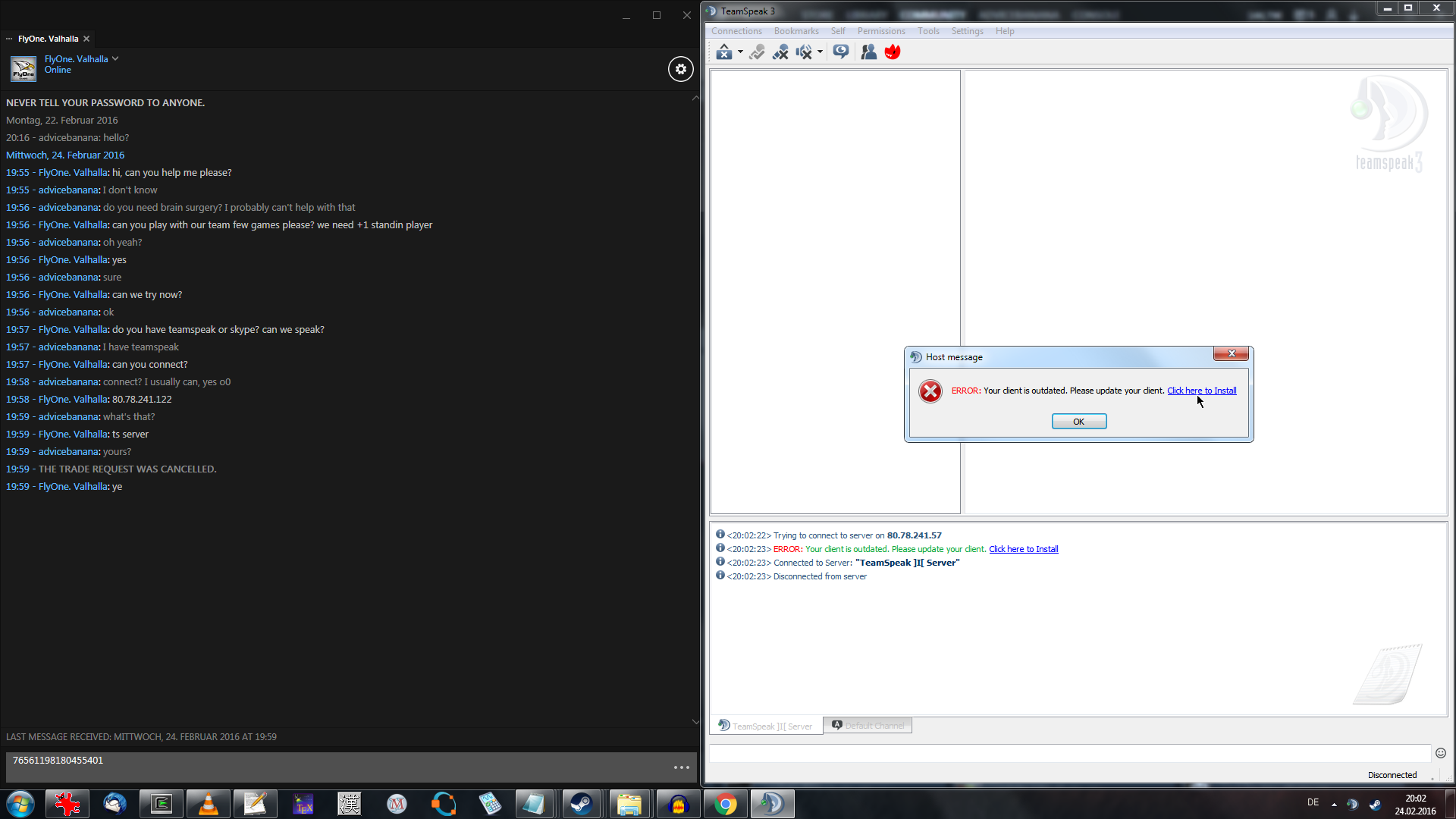
Task: Open Google Chrome from the taskbar
Action: click(x=726, y=804)
